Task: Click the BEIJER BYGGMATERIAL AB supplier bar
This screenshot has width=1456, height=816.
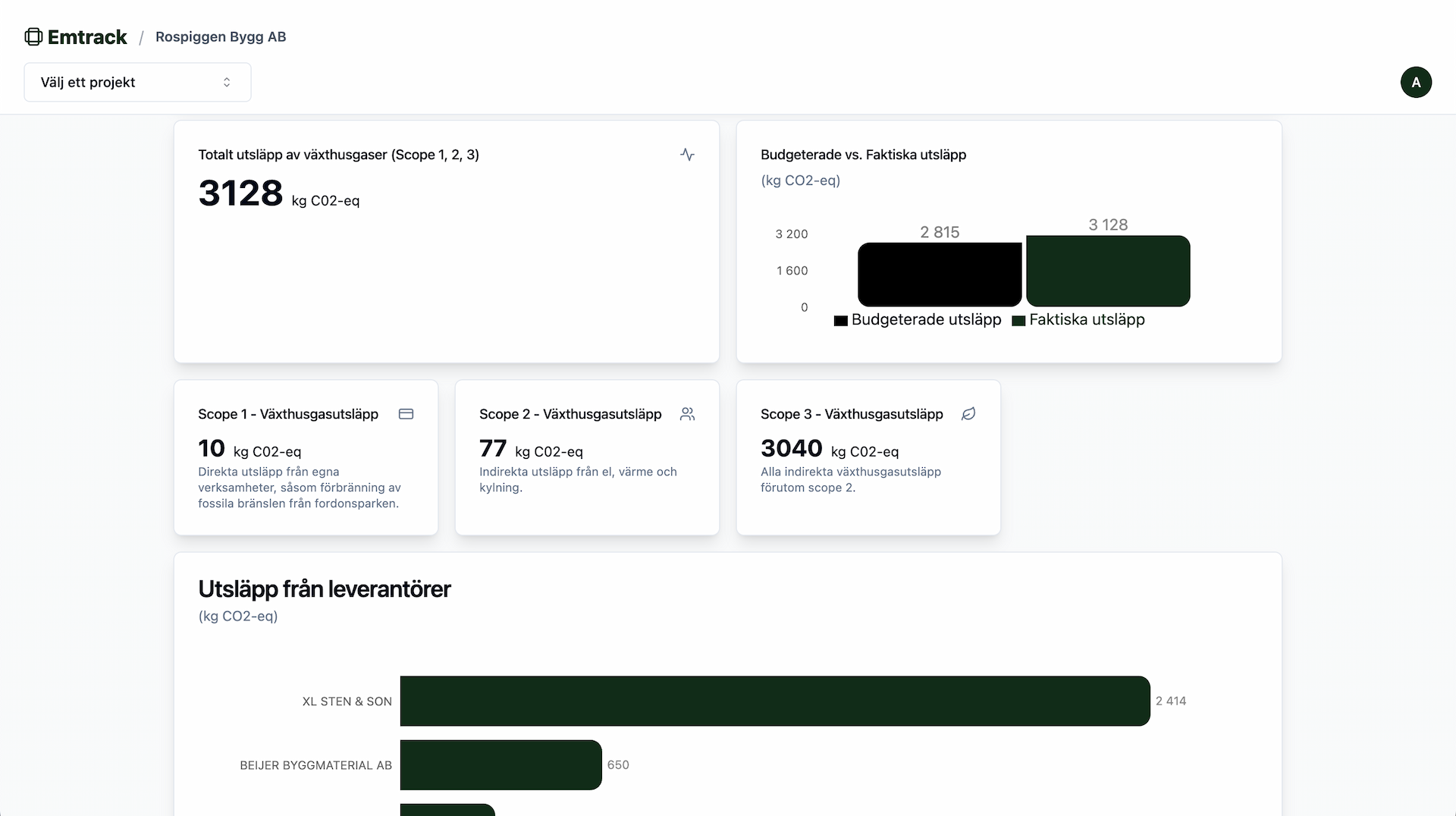Action: 500,764
